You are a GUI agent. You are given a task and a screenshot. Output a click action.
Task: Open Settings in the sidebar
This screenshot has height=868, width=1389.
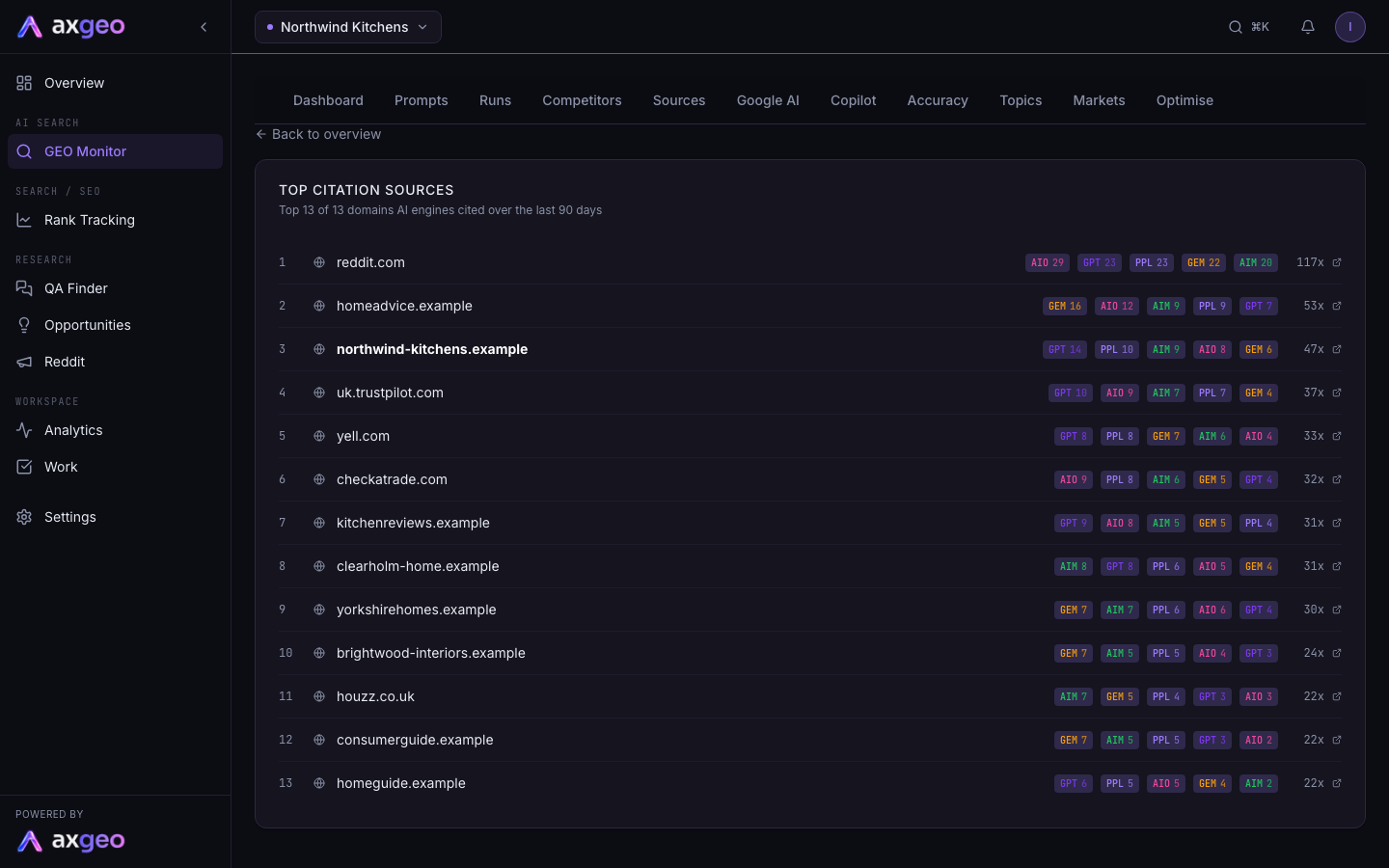(x=115, y=517)
